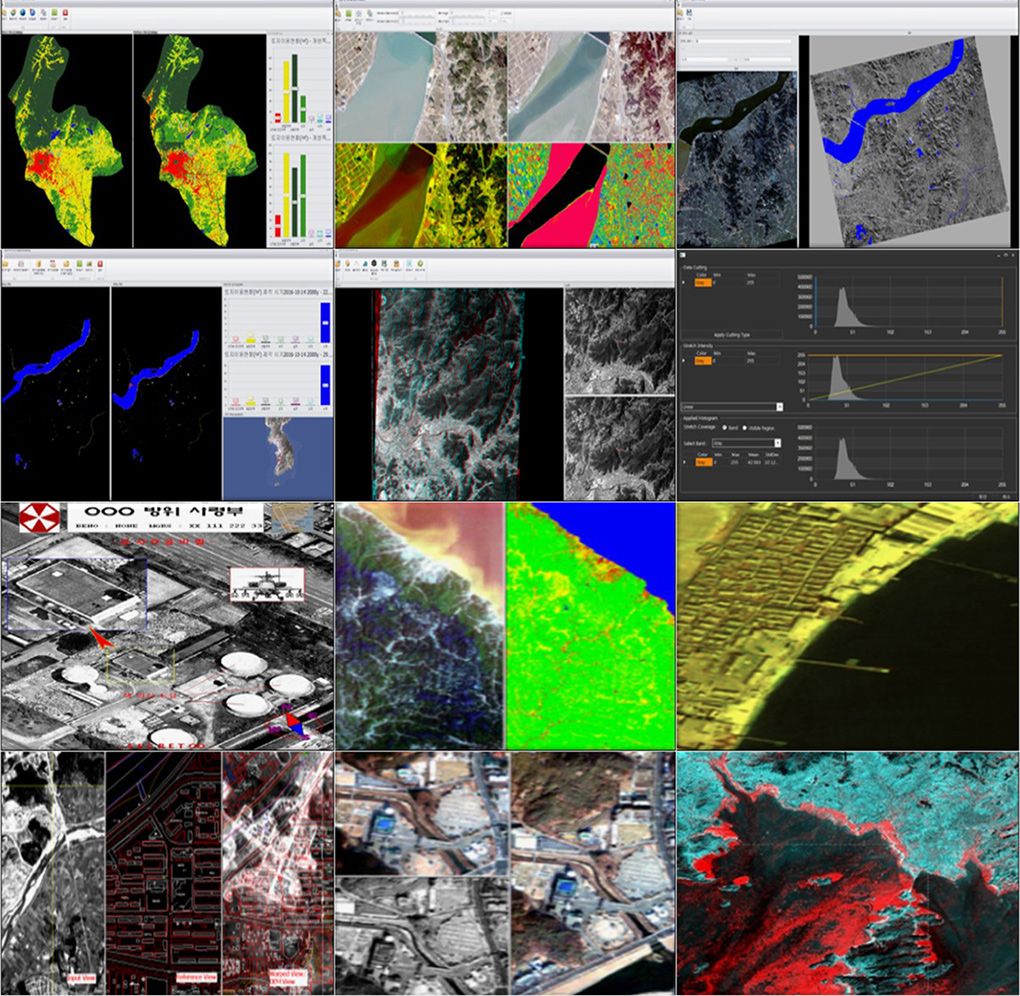Screen dimensions: 1020x996
Task: Click the first icon in the blue river window toolbar
Action: click(7, 266)
